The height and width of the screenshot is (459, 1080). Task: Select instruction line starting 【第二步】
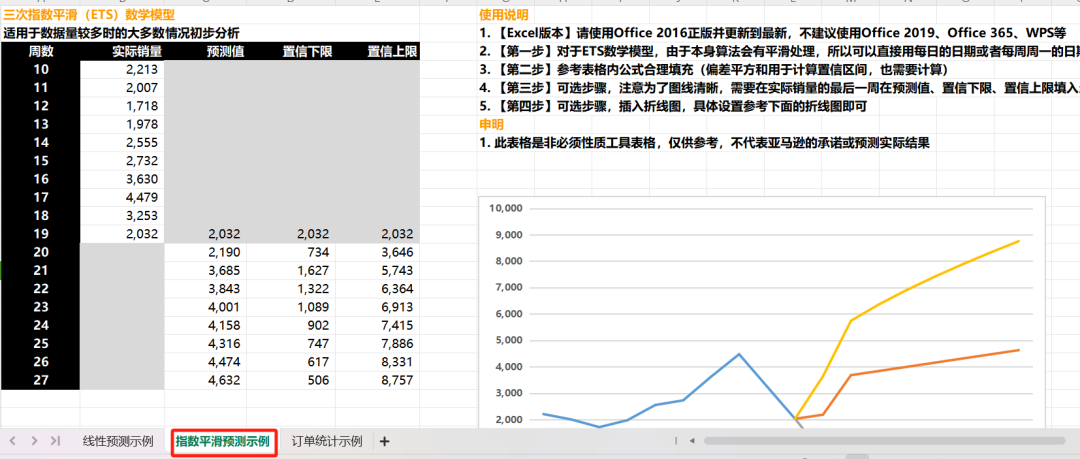coord(714,70)
